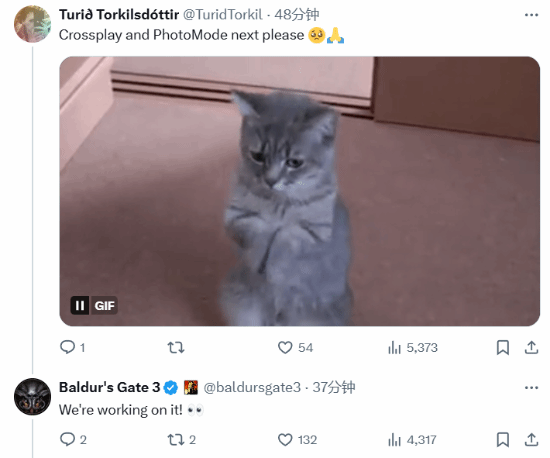This screenshot has width=550, height=458.
Task: Pause the cat GIF
Action: [x=80, y=305]
